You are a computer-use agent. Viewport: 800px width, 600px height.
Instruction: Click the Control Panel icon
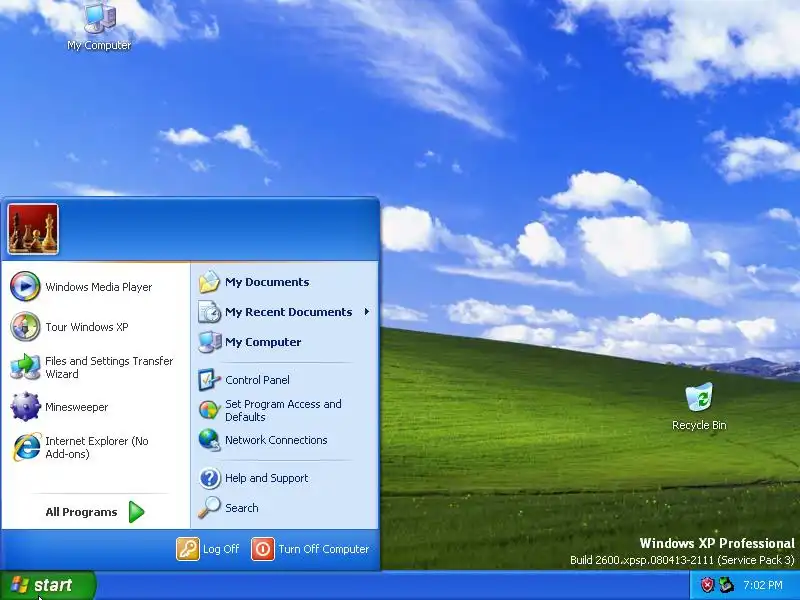[x=209, y=380]
